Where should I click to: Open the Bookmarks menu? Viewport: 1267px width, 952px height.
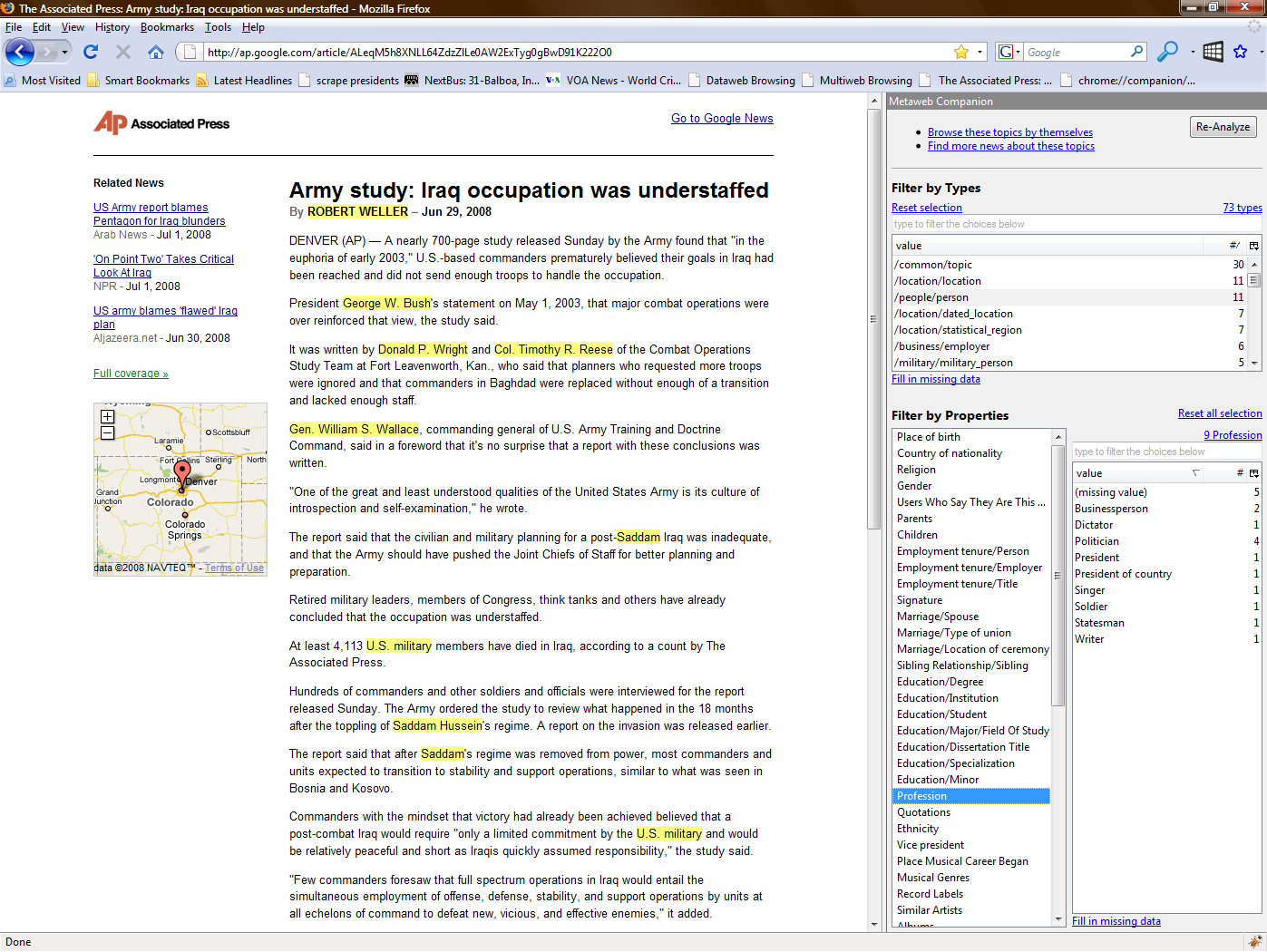coord(167,27)
